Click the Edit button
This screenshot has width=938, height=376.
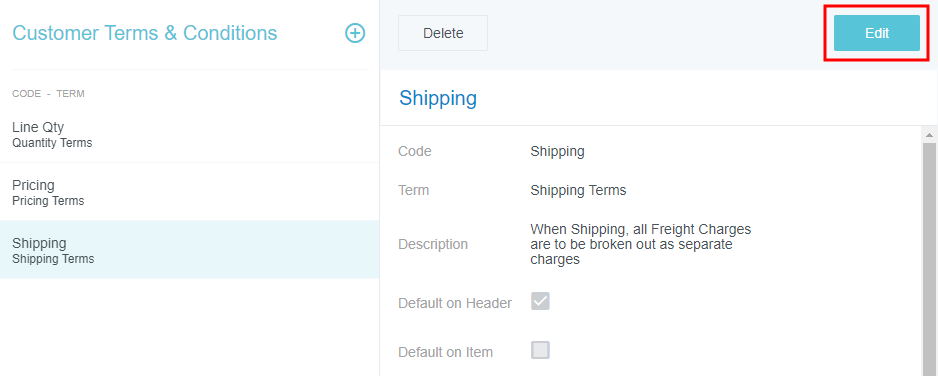876,33
